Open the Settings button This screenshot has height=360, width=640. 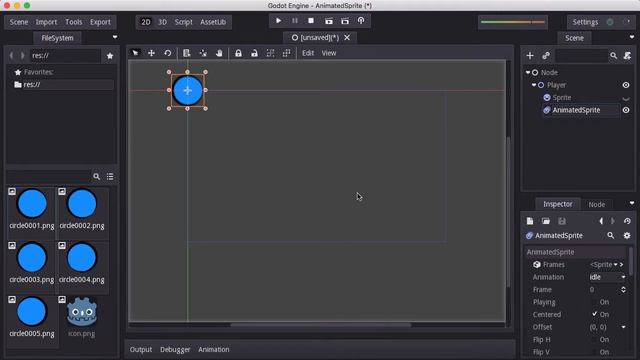tap(585, 22)
